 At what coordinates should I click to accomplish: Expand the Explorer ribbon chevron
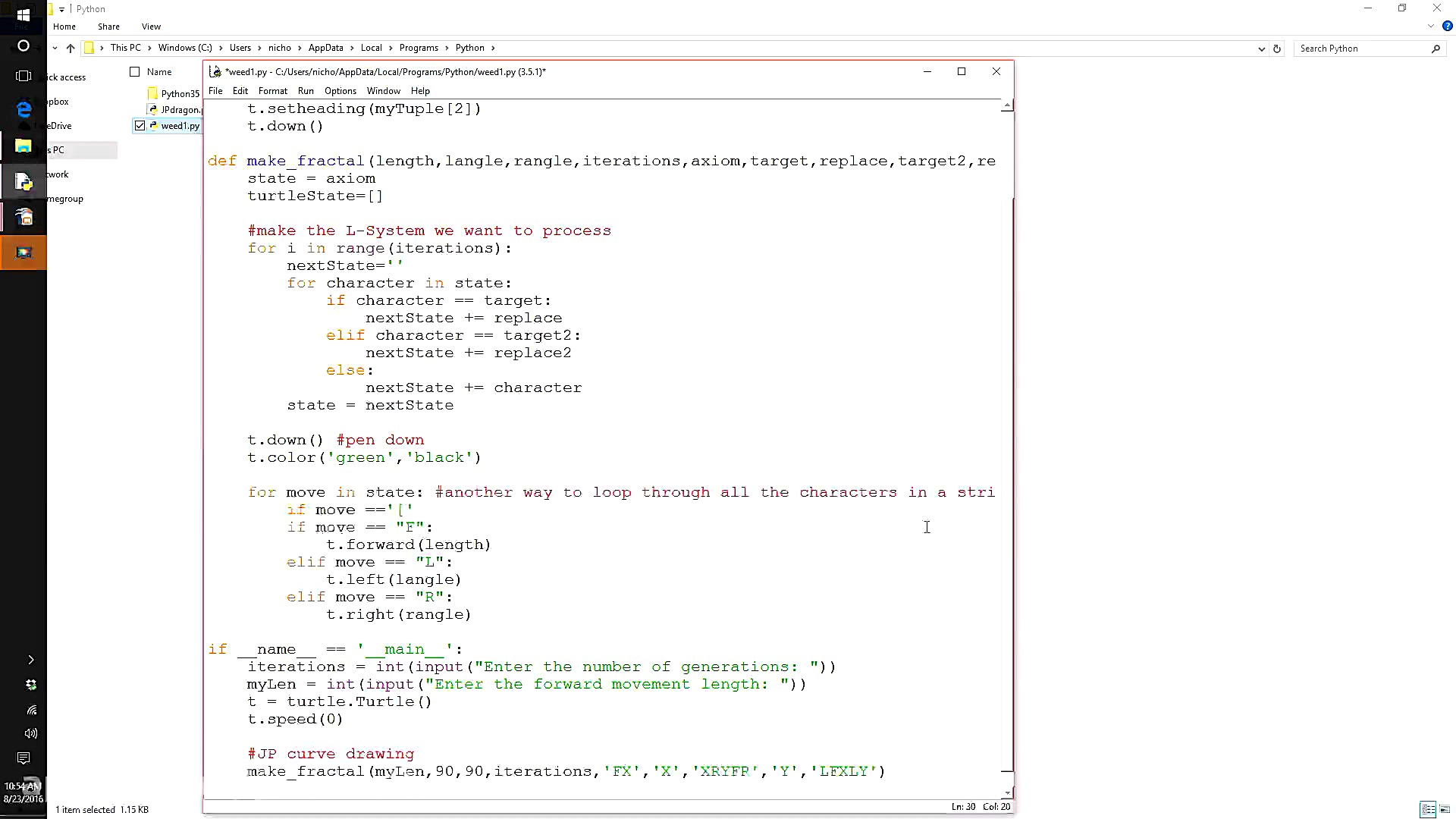point(1431,27)
